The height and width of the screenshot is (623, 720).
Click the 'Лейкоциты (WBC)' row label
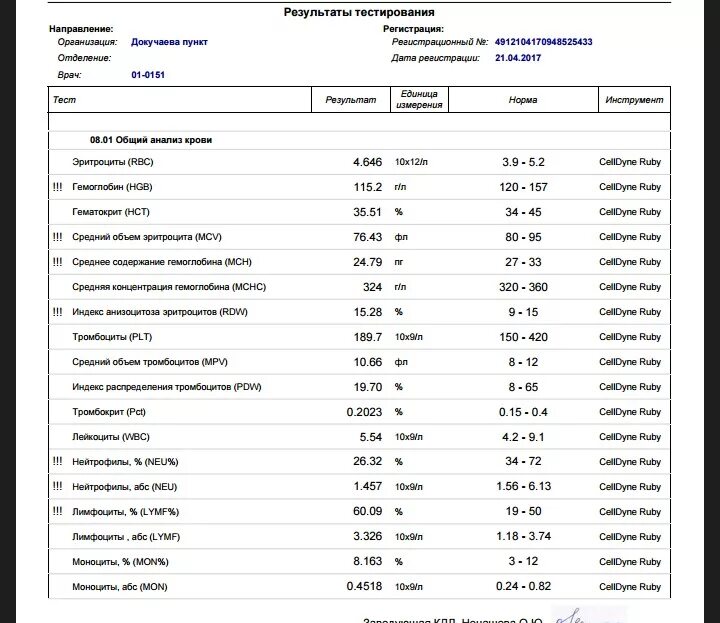coord(111,437)
